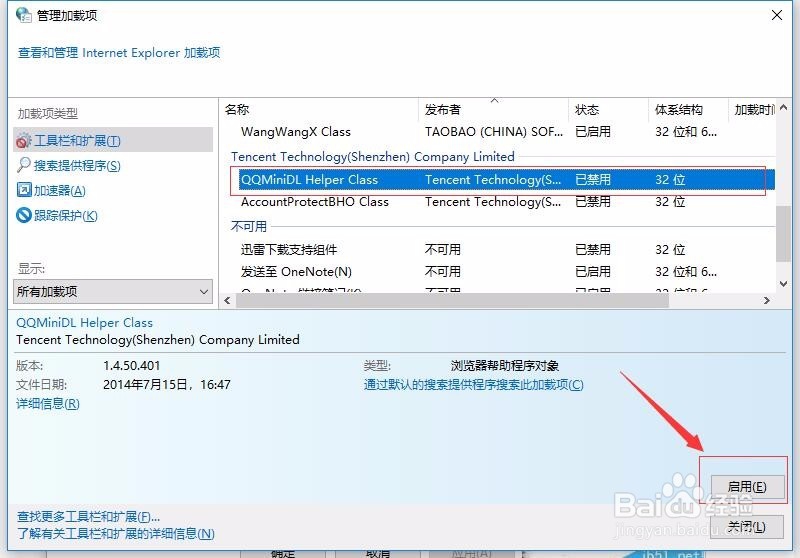The height and width of the screenshot is (558, 800).
Task: Open the 详细信息(R) link
Action: pos(48,404)
